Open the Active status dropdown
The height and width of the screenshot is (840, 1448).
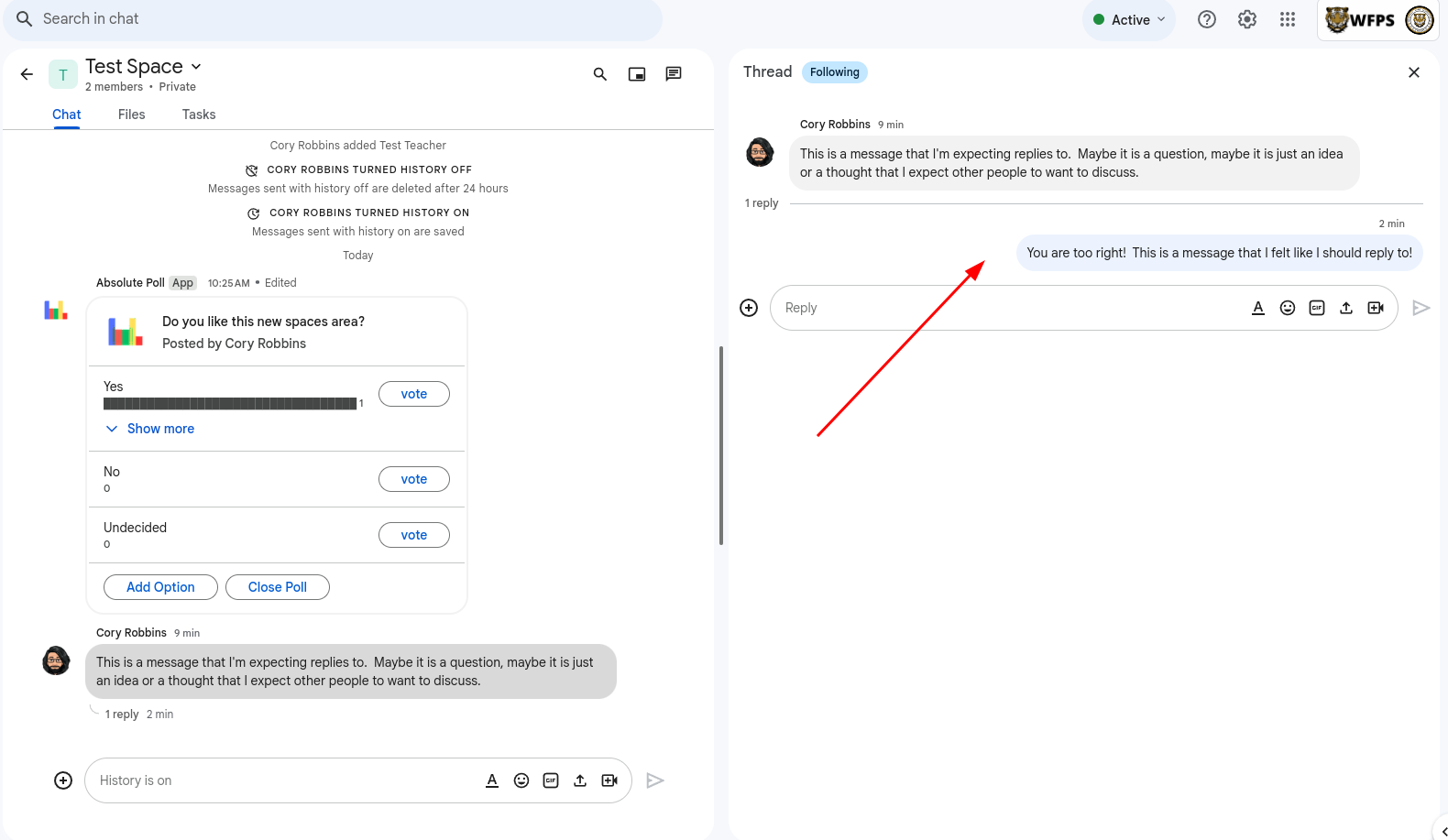pyautogui.click(x=1129, y=19)
